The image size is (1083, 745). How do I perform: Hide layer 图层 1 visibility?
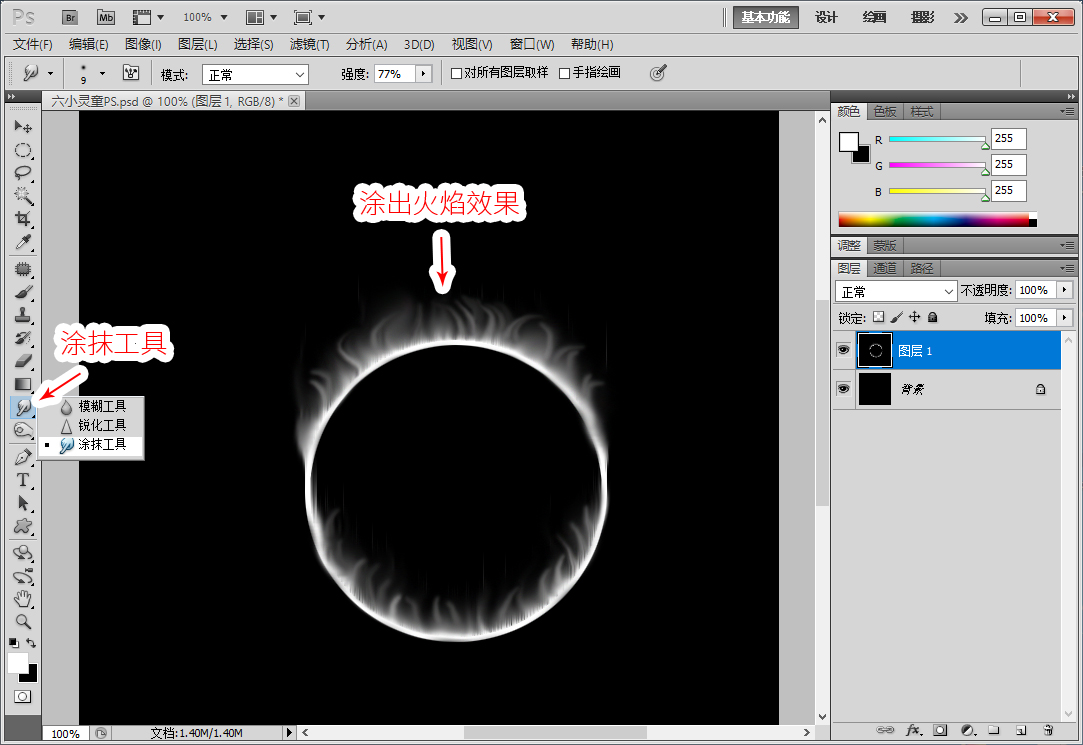tap(843, 350)
